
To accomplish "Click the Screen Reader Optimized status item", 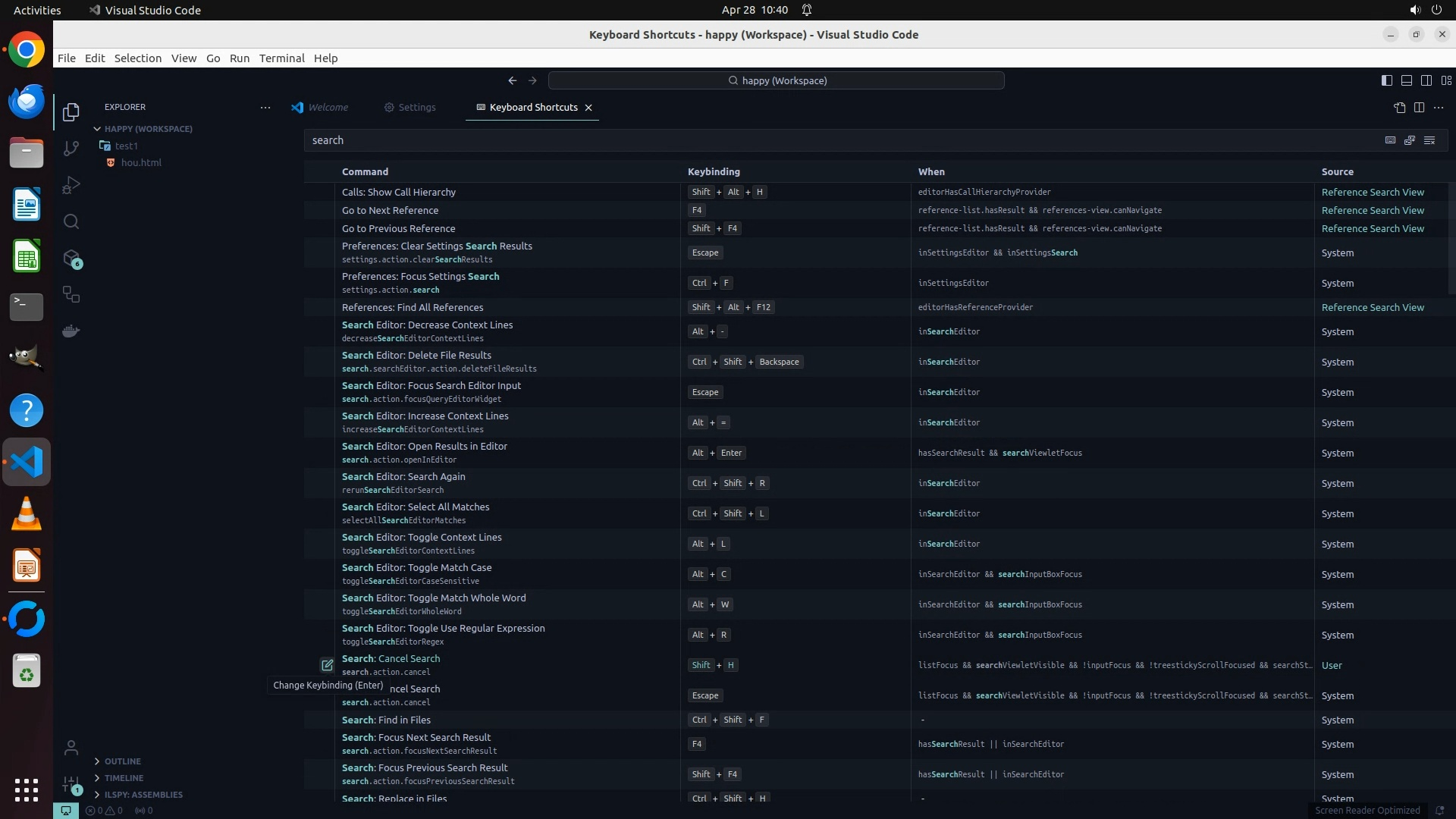I will point(1367,811).
